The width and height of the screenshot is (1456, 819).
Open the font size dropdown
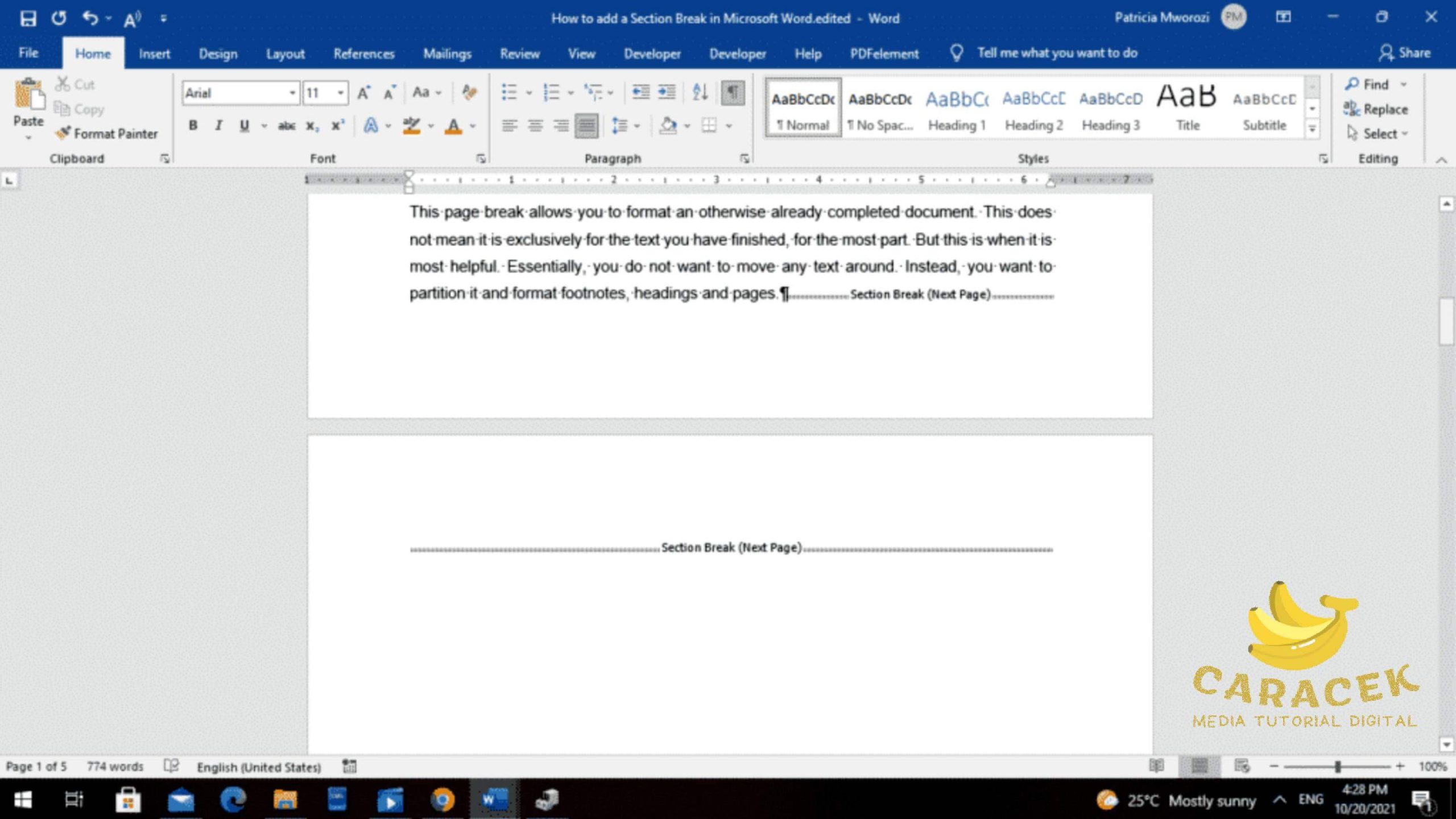click(340, 93)
